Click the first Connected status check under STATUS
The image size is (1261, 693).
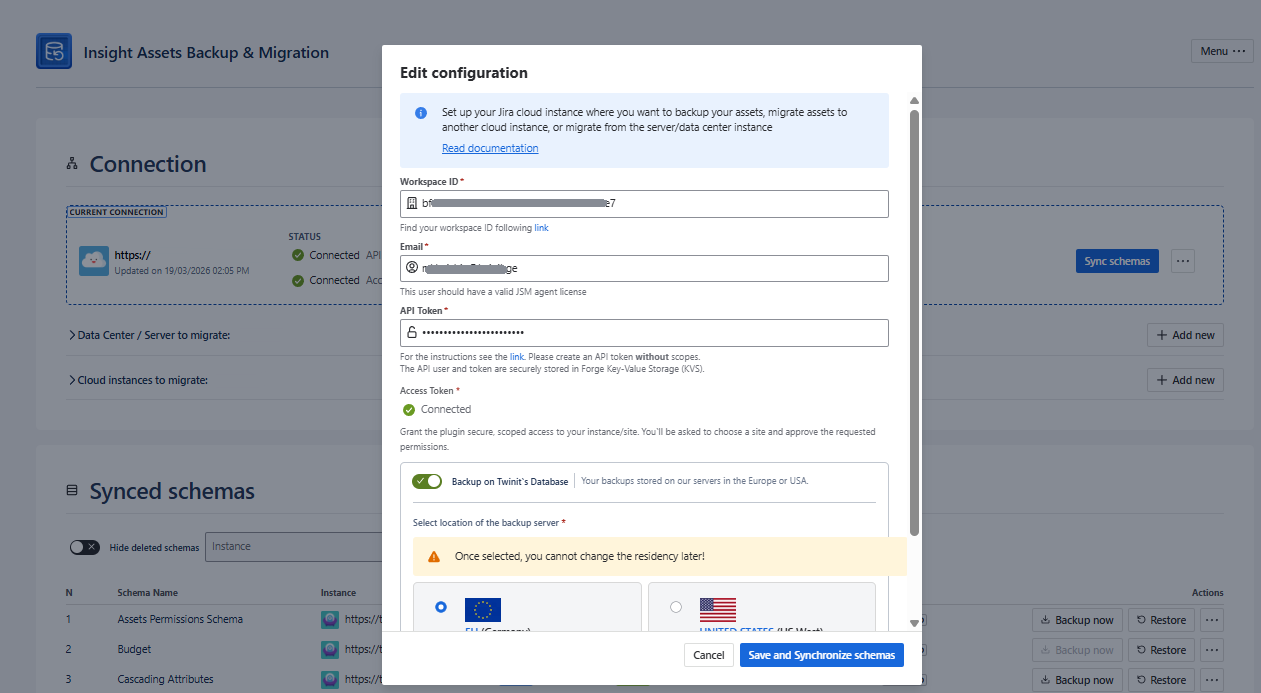point(298,255)
